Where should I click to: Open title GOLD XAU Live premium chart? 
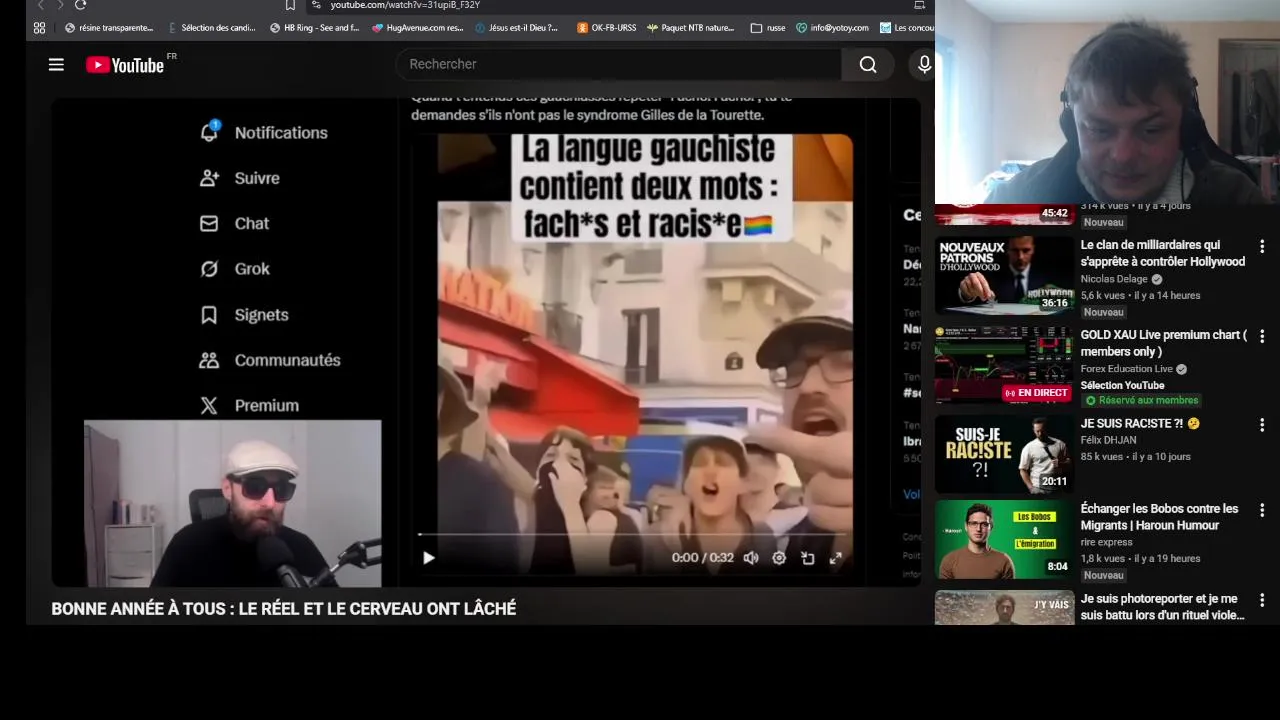(1164, 343)
